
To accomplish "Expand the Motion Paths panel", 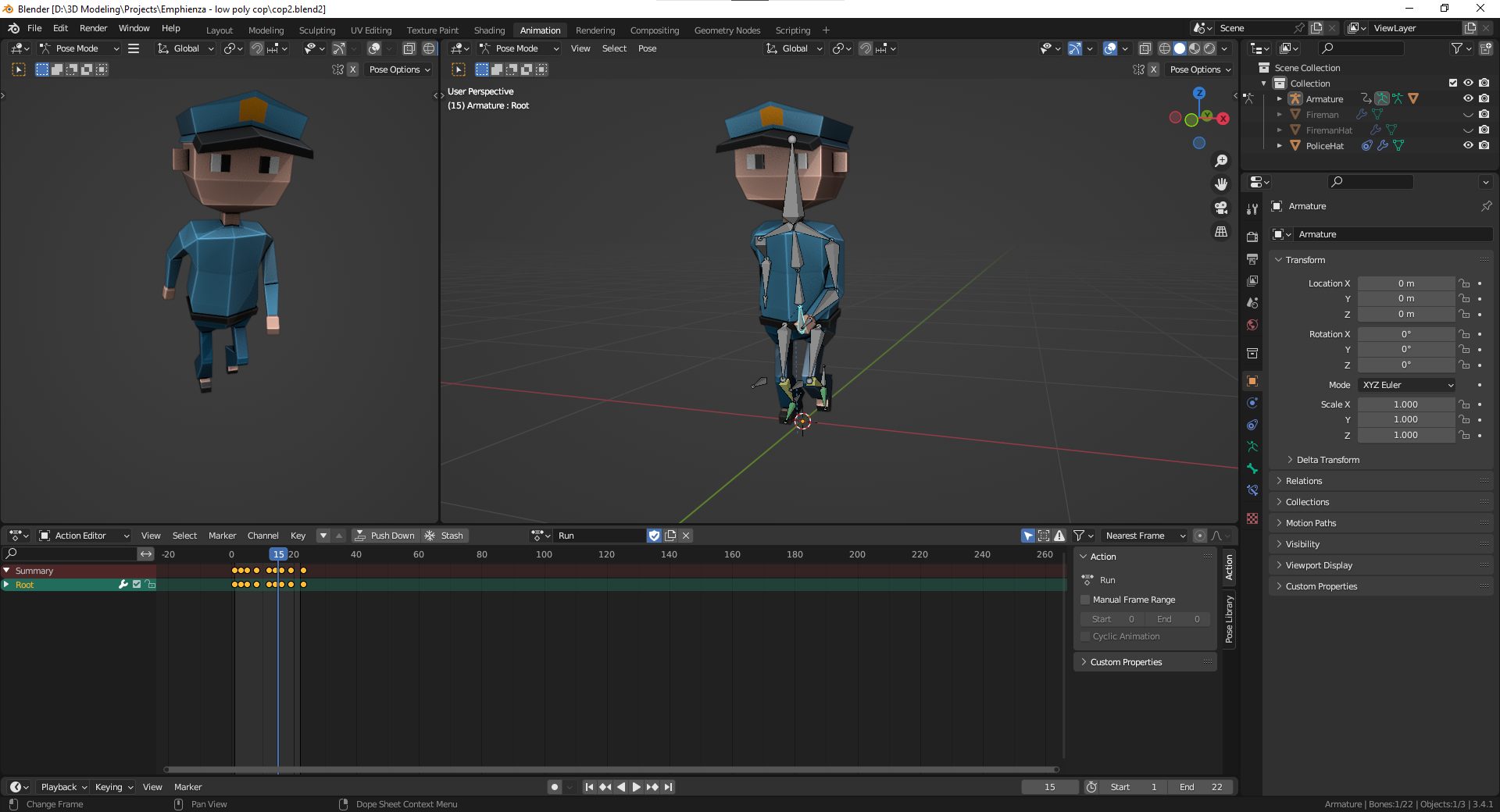I will [x=1311, y=523].
